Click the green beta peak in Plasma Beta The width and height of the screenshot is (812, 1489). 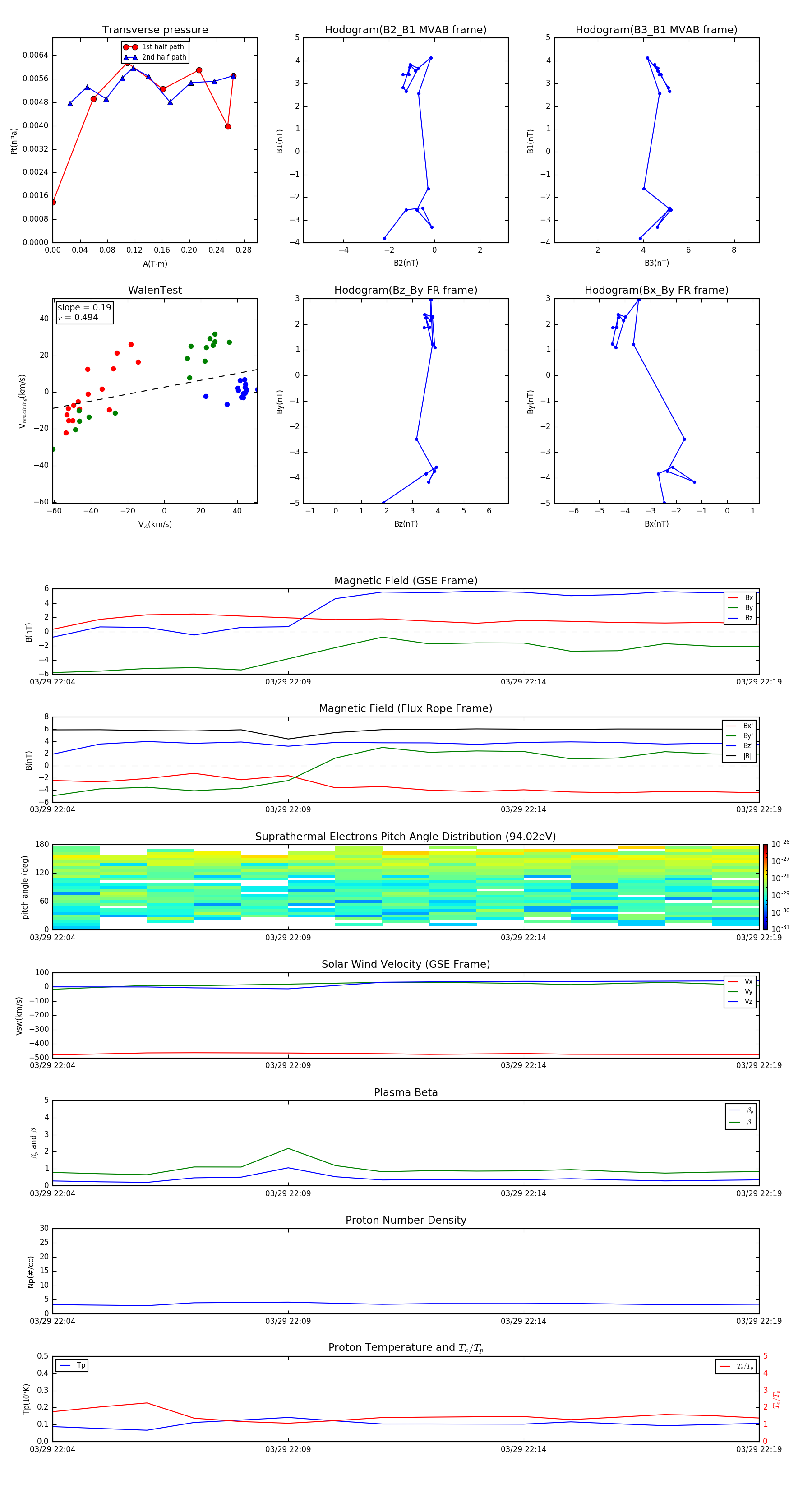point(288,1148)
